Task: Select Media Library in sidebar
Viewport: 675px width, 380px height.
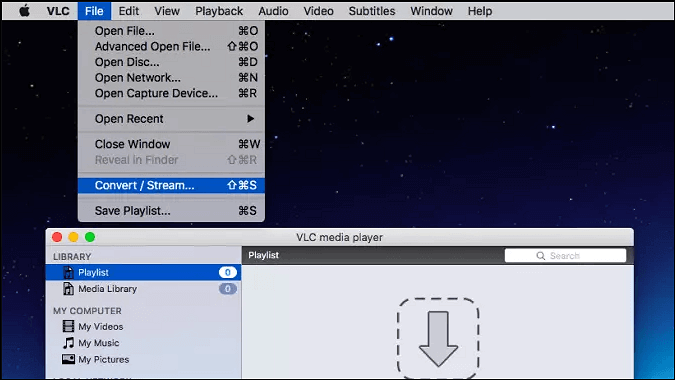Action: (143, 289)
